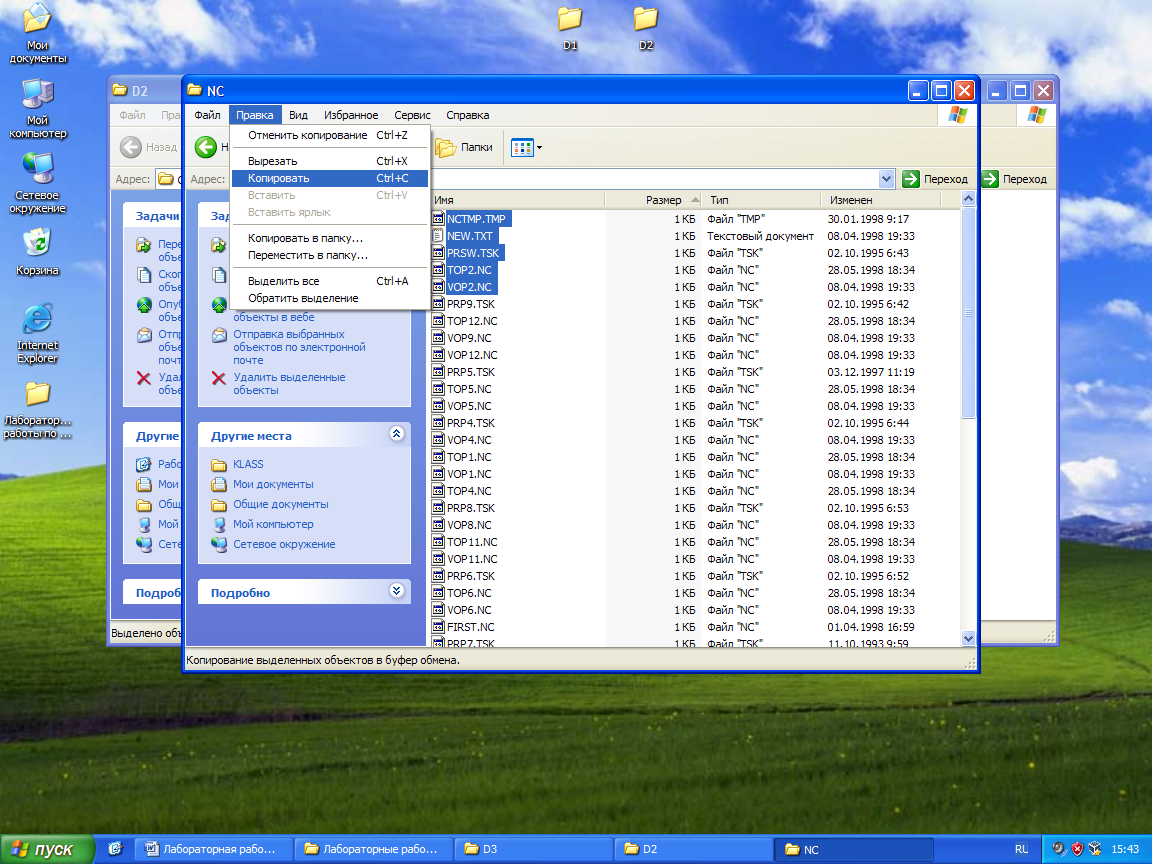Open My Documents desktop icon
This screenshot has height=864, width=1152.
click(37, 33)
